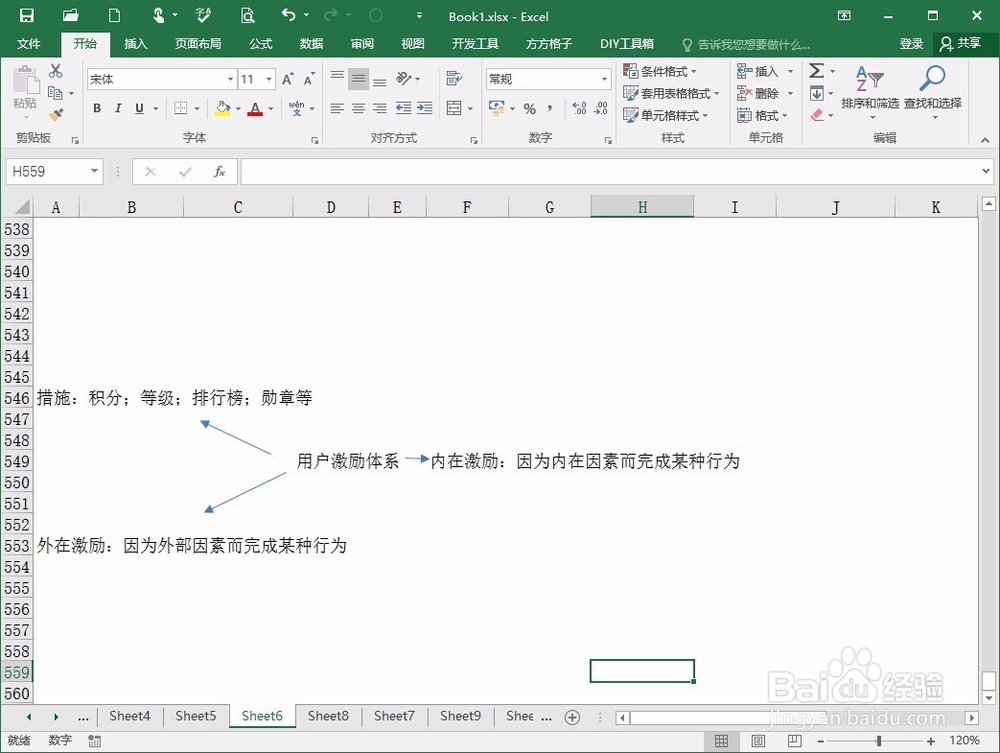
Task: Open 套用表格格式 table format menu
Action: click(671, 93)
